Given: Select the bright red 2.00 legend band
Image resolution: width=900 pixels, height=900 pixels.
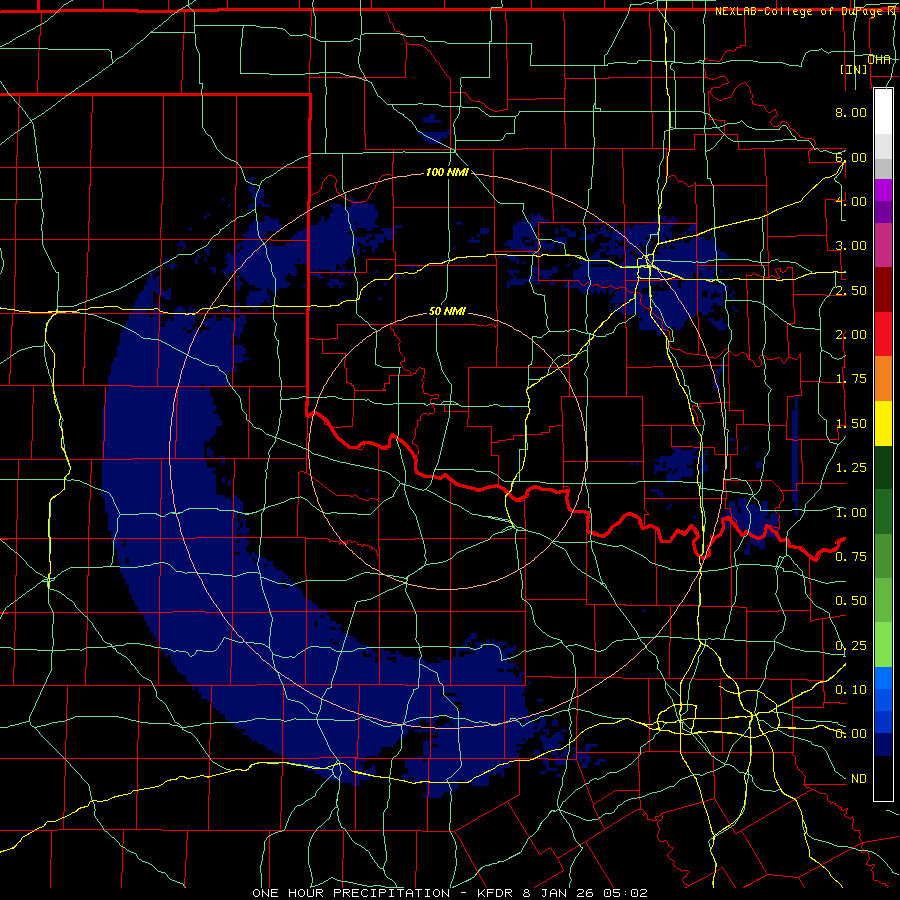Looking at the screenshot, I should coord(883,334).
